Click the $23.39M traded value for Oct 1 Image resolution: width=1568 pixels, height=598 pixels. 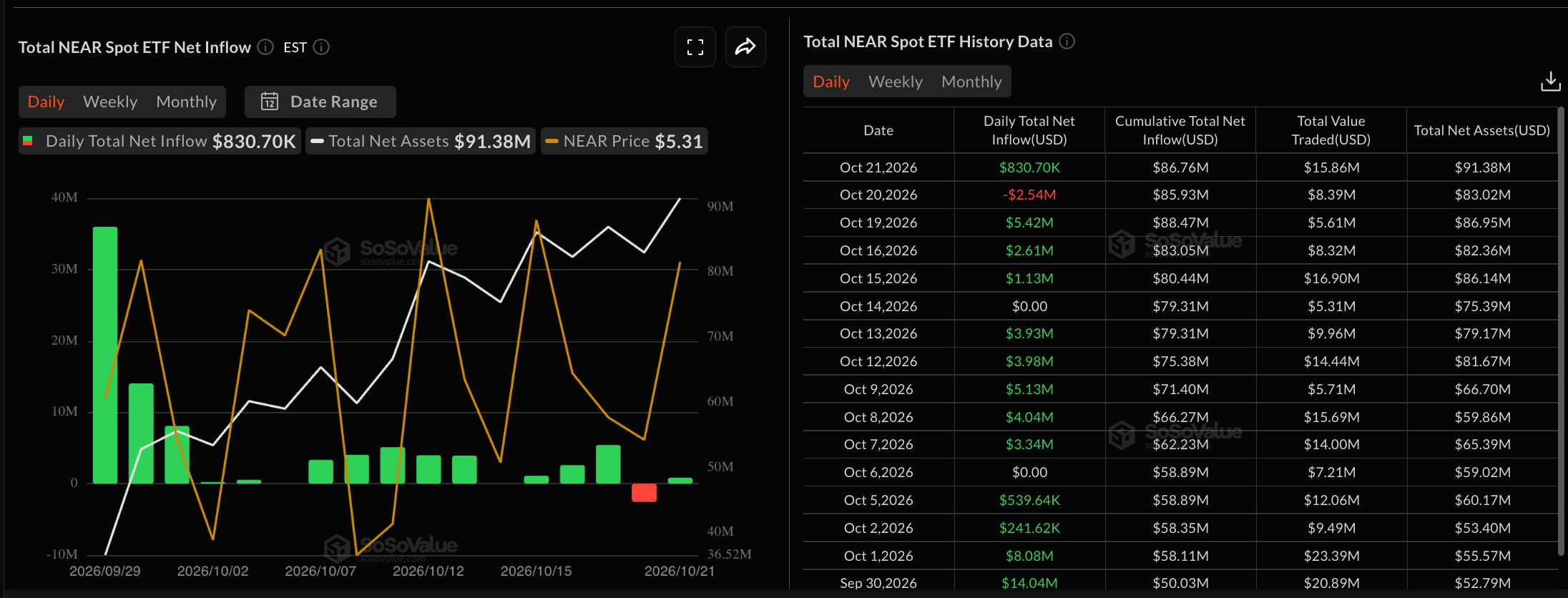coord(1331,556)
